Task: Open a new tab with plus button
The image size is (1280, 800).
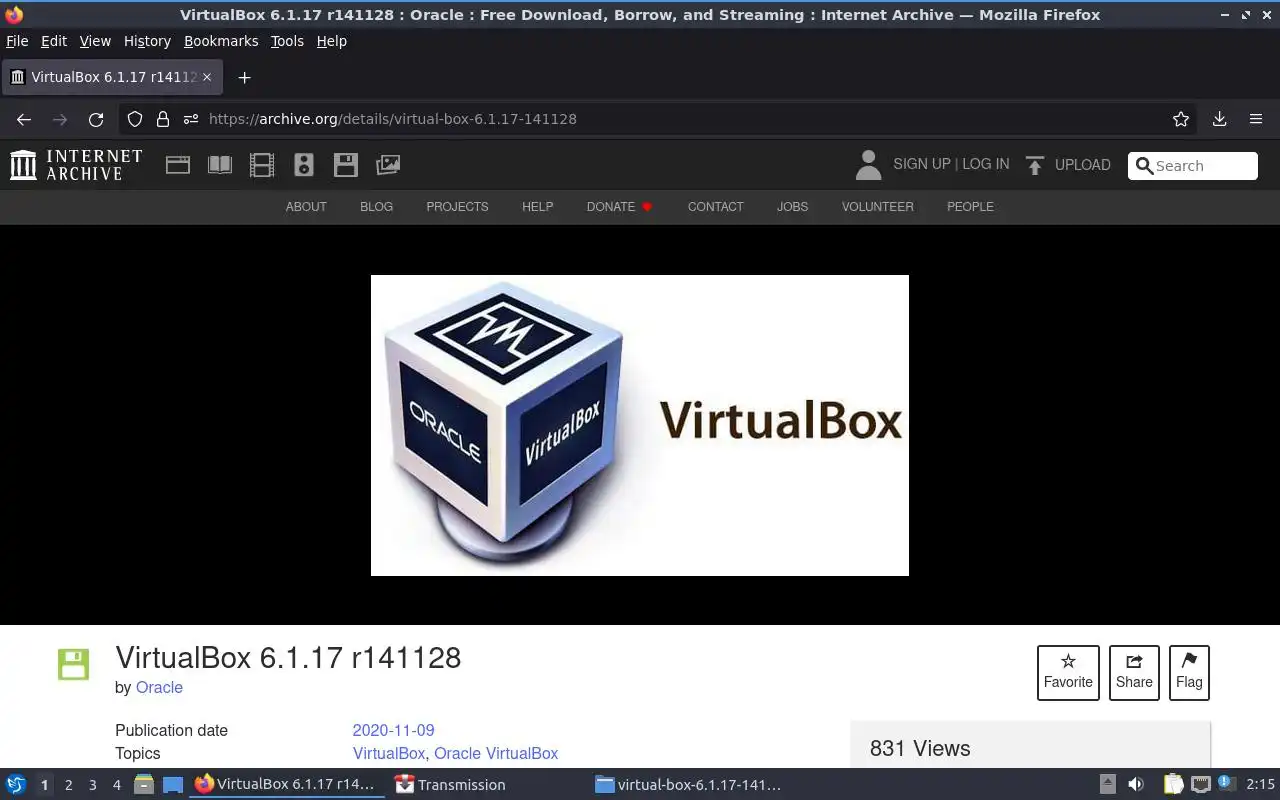Action: pyautogui.click(x=244, y=77)
